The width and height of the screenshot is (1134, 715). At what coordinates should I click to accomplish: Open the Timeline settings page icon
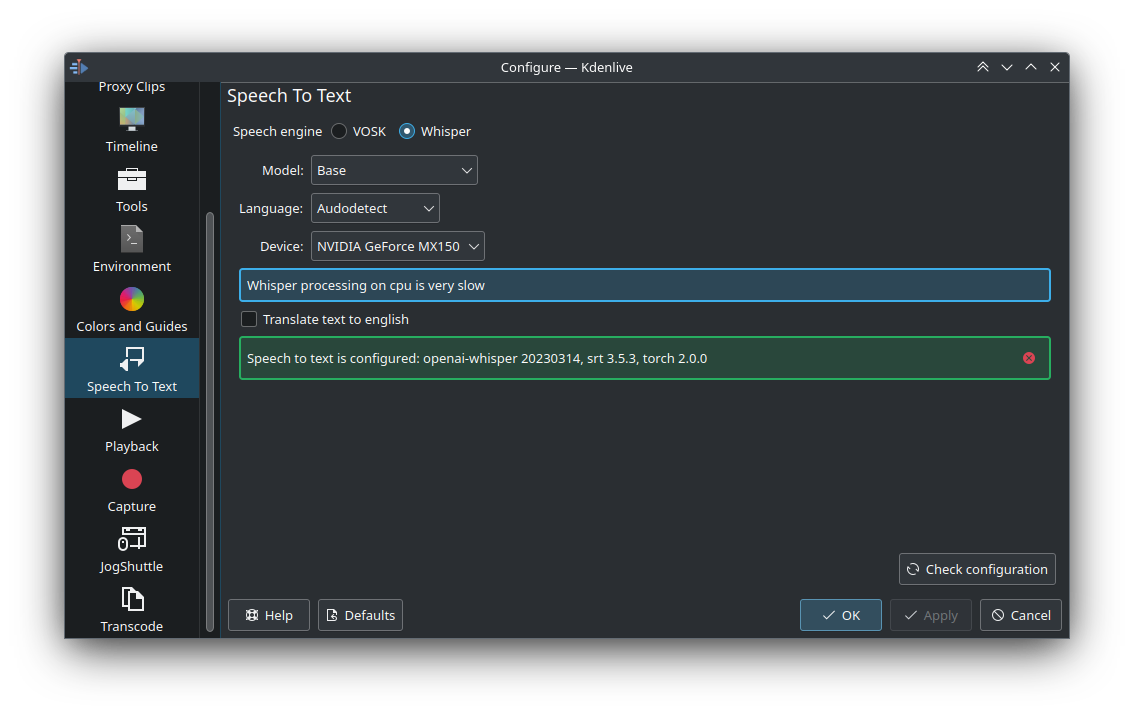click(x=132, y=119)
